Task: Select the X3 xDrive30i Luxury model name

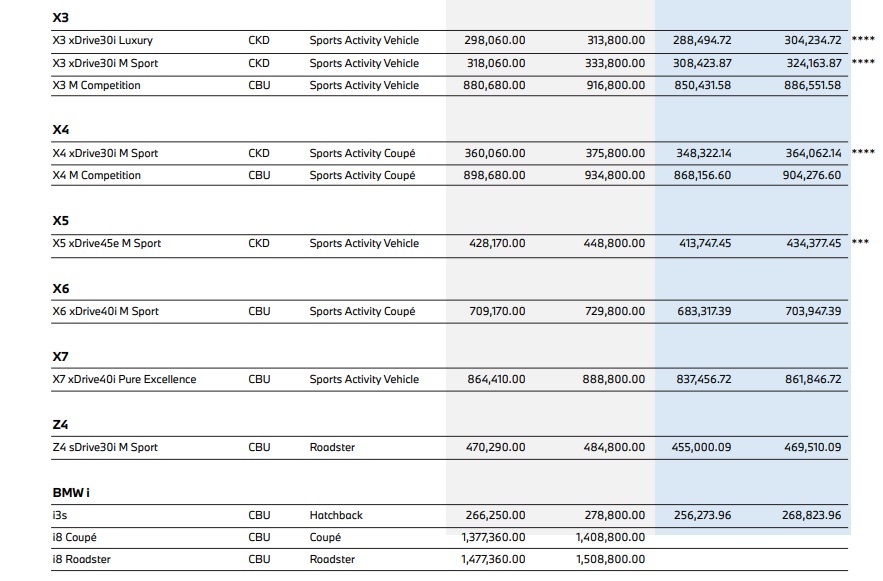Action: (102, 41)
